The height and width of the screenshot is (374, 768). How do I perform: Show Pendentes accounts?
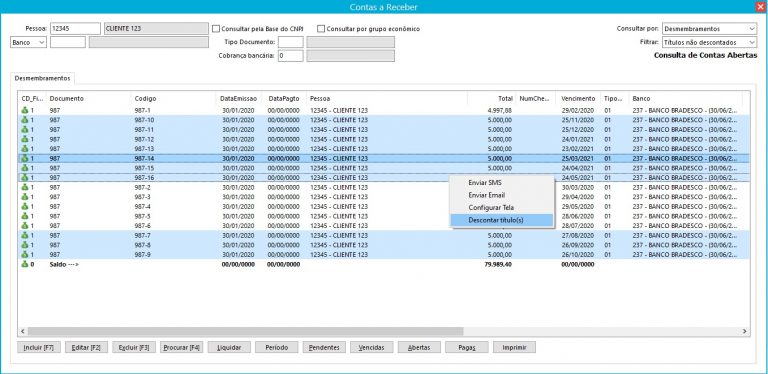click(x=324, y=348)
